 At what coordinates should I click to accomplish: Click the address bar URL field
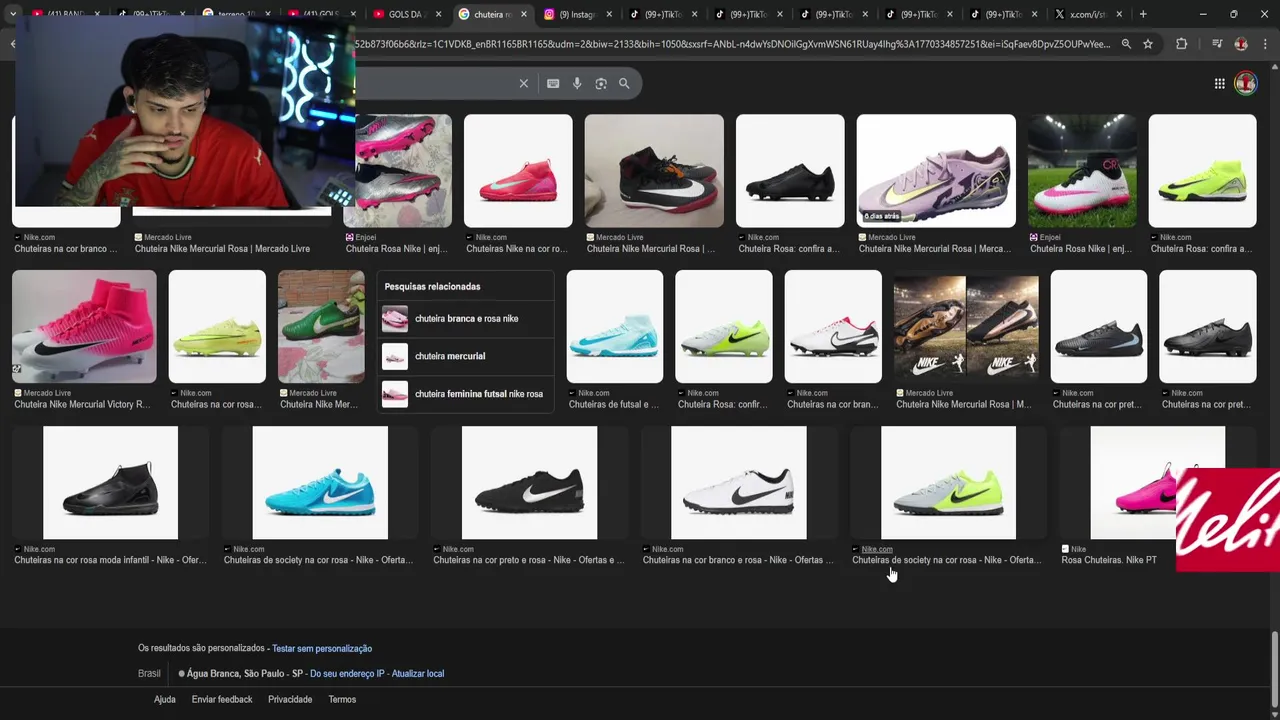tap(733, 44)
